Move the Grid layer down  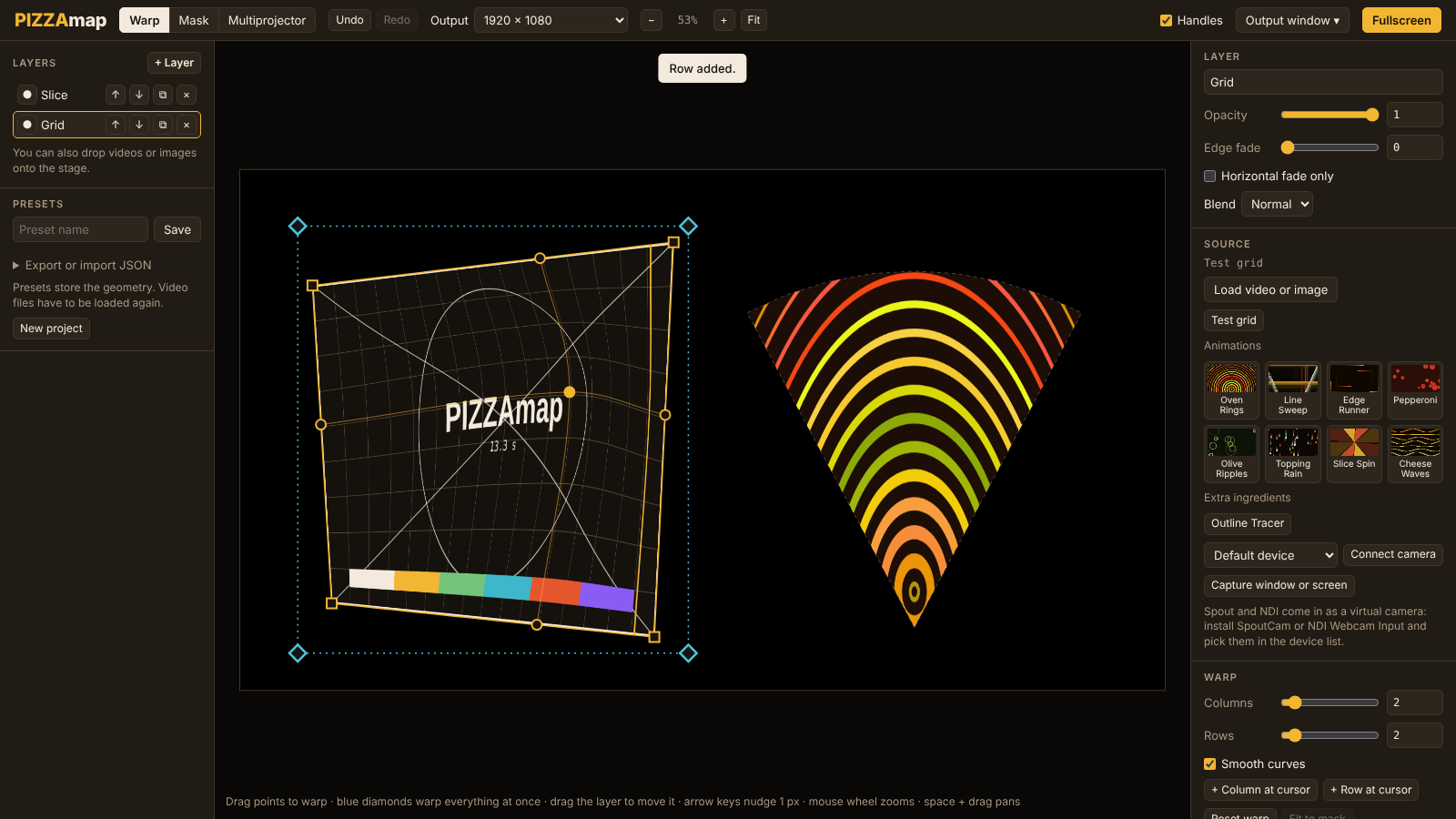tap(139, 125)
